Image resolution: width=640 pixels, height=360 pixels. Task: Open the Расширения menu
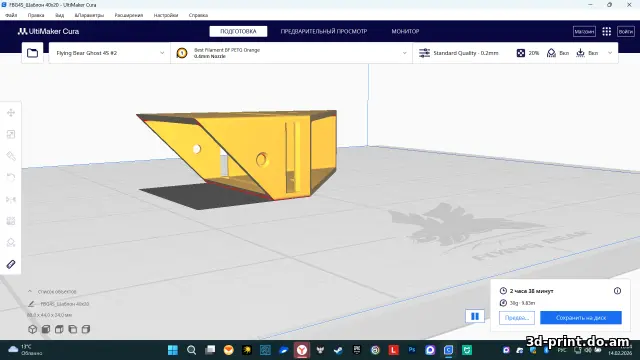coord(129,15)
